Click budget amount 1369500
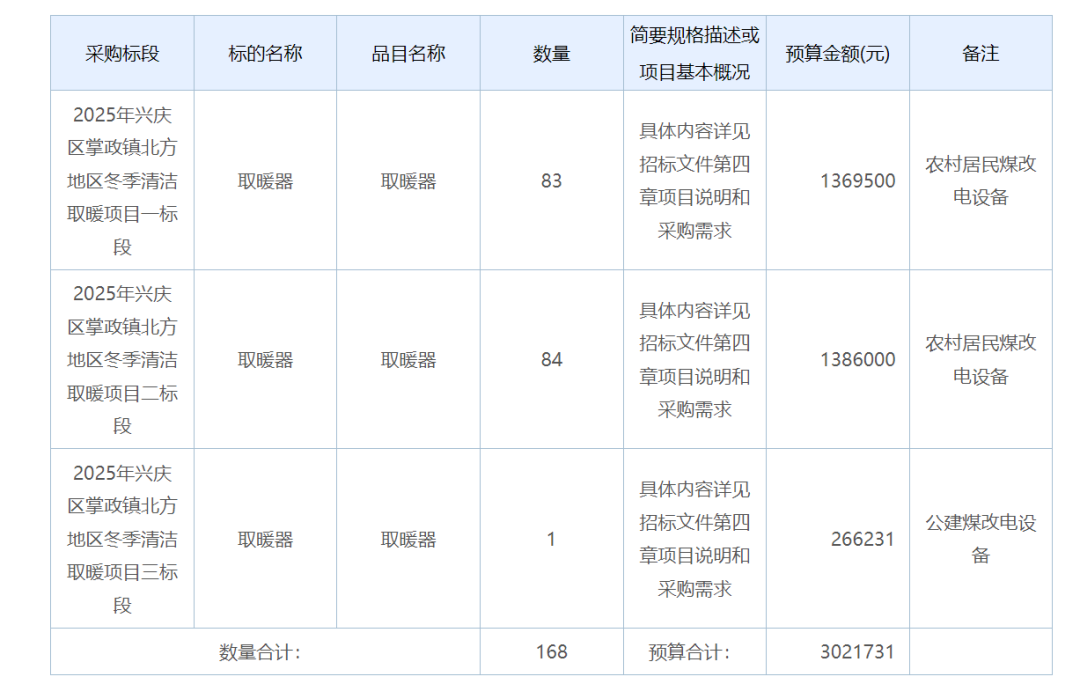Viewport: 1080px width, 684px height. (858, 180)
